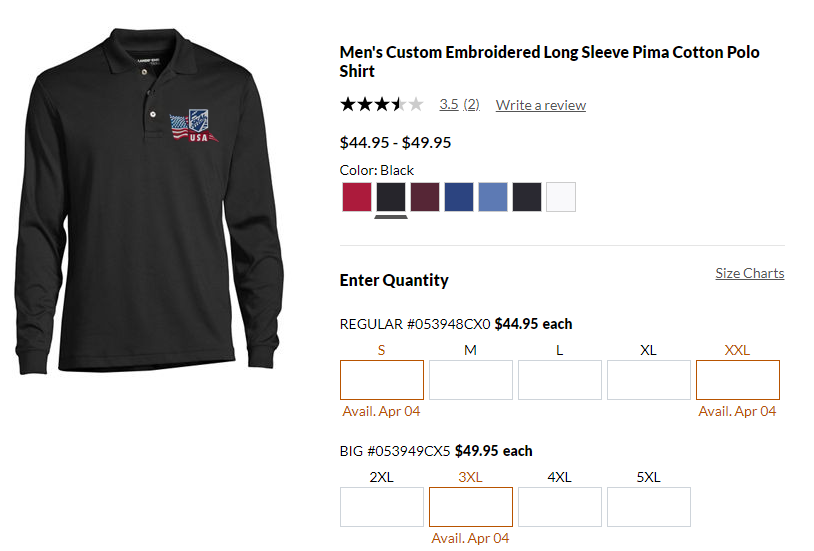The width and height of the screenshot is (814, 551).
Task: Open the Write a review link
Action: tap(541, 105)
